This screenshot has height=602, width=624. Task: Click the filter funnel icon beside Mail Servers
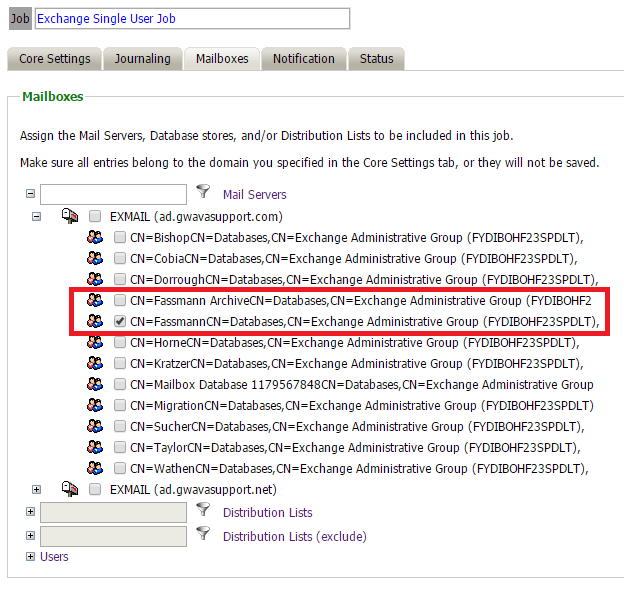(x=203, y=191)
